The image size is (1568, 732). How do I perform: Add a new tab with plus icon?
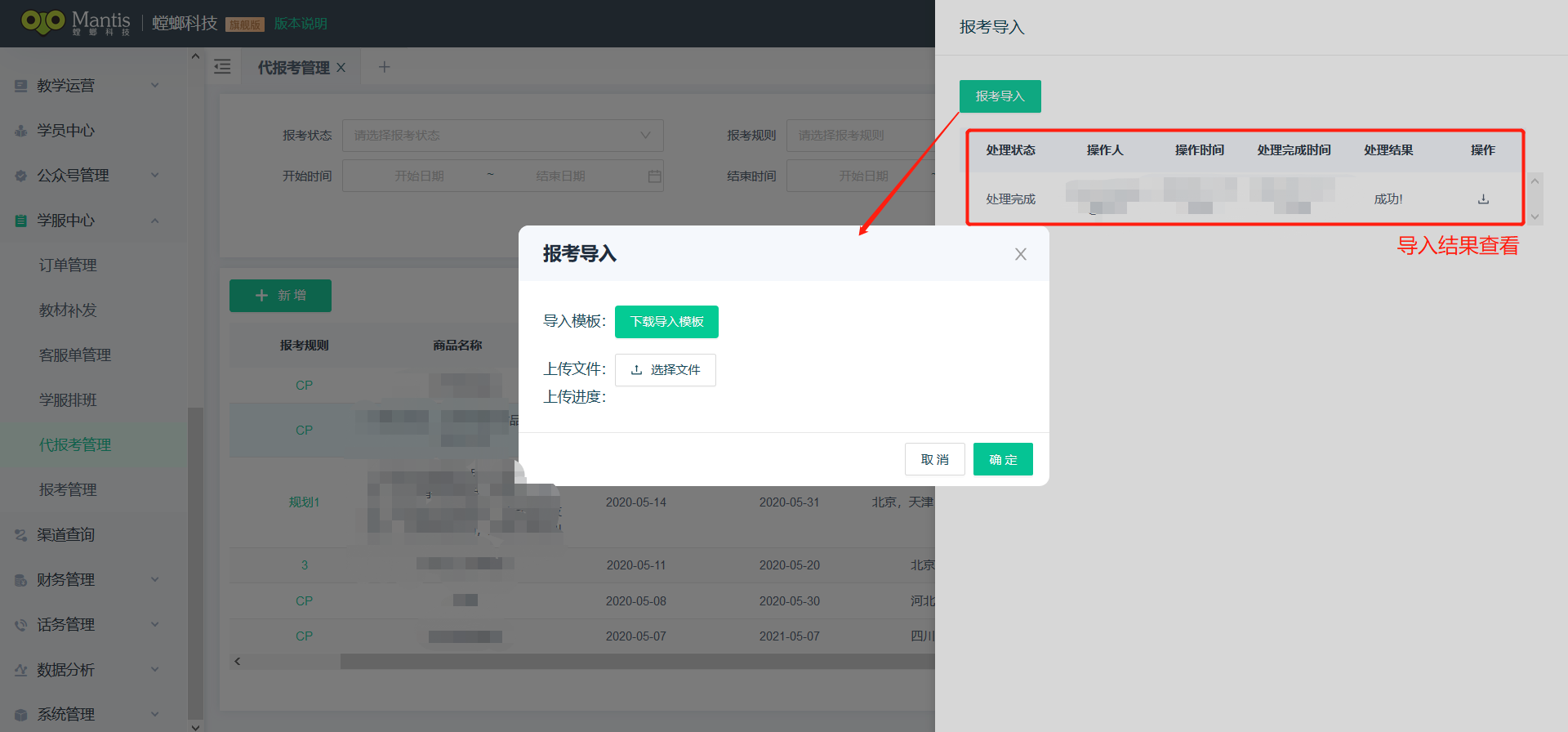tap(384, 67)
